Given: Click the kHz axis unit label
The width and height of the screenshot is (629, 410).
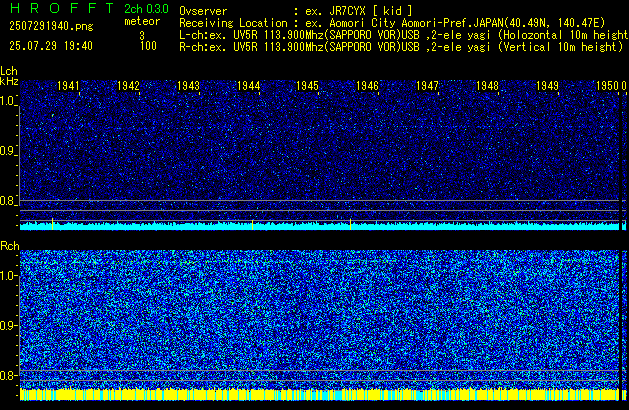Looking at the screenshot, I should pos(9,81).
